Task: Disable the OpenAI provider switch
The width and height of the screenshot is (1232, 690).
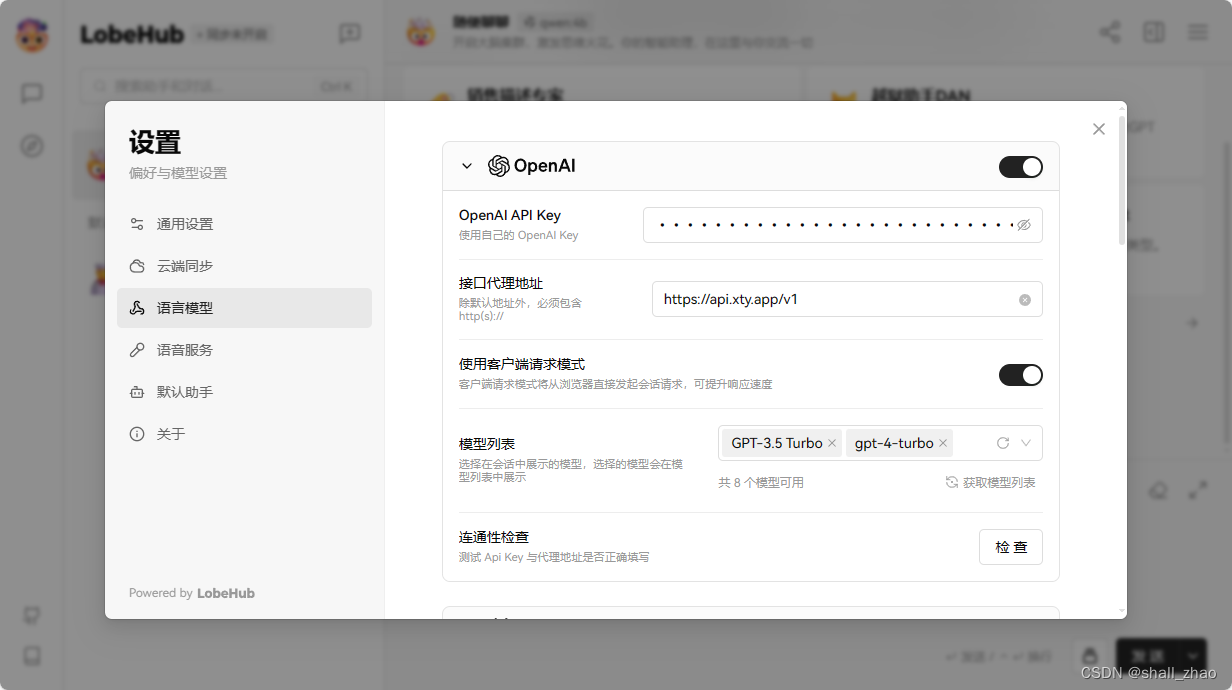Action: 1021,167
